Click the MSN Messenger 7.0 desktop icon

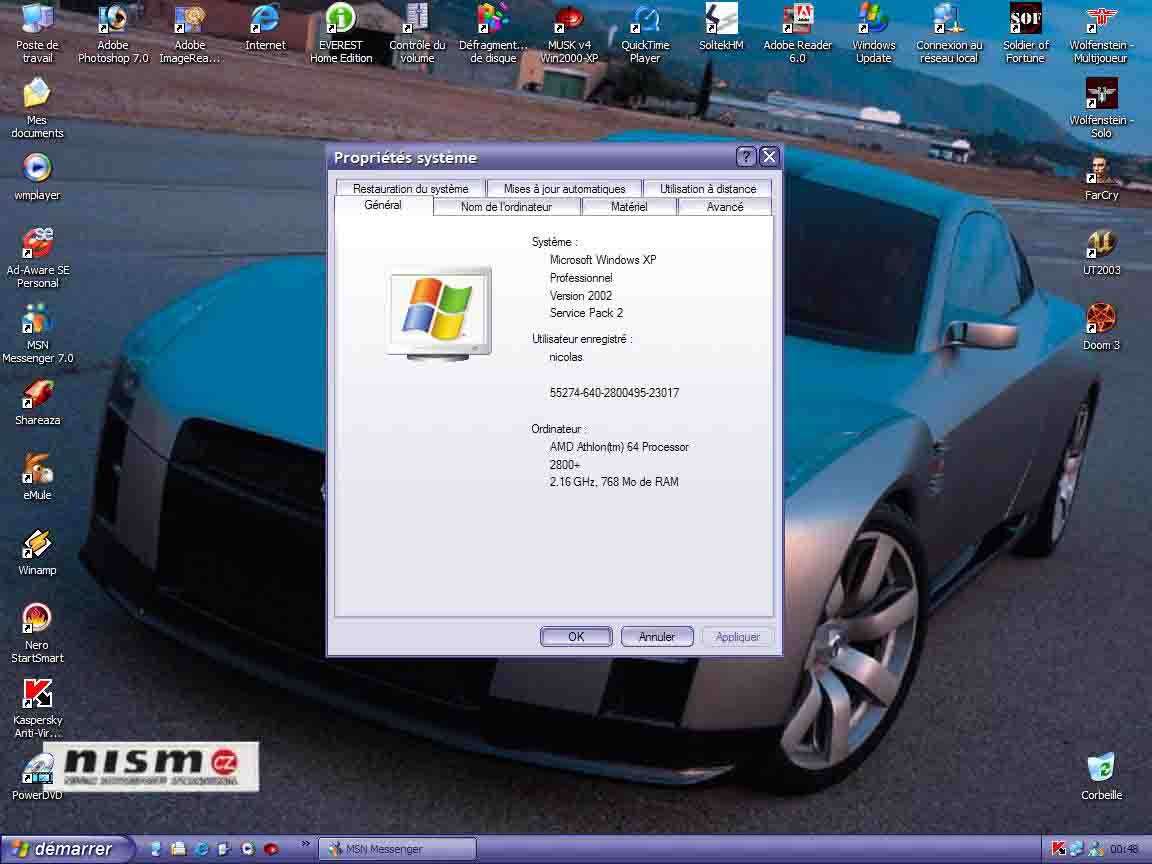pyautogui.click(x=37, y=333)
